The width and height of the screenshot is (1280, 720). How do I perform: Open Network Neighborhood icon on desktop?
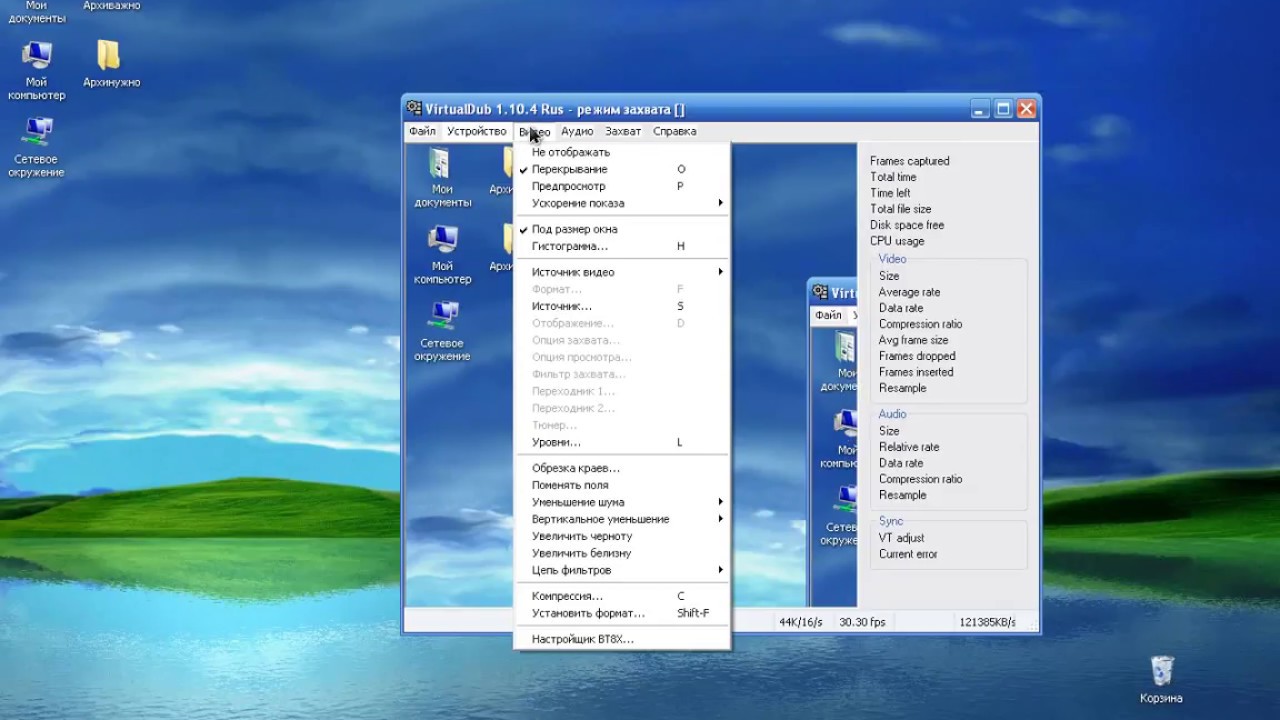point(37,146)
